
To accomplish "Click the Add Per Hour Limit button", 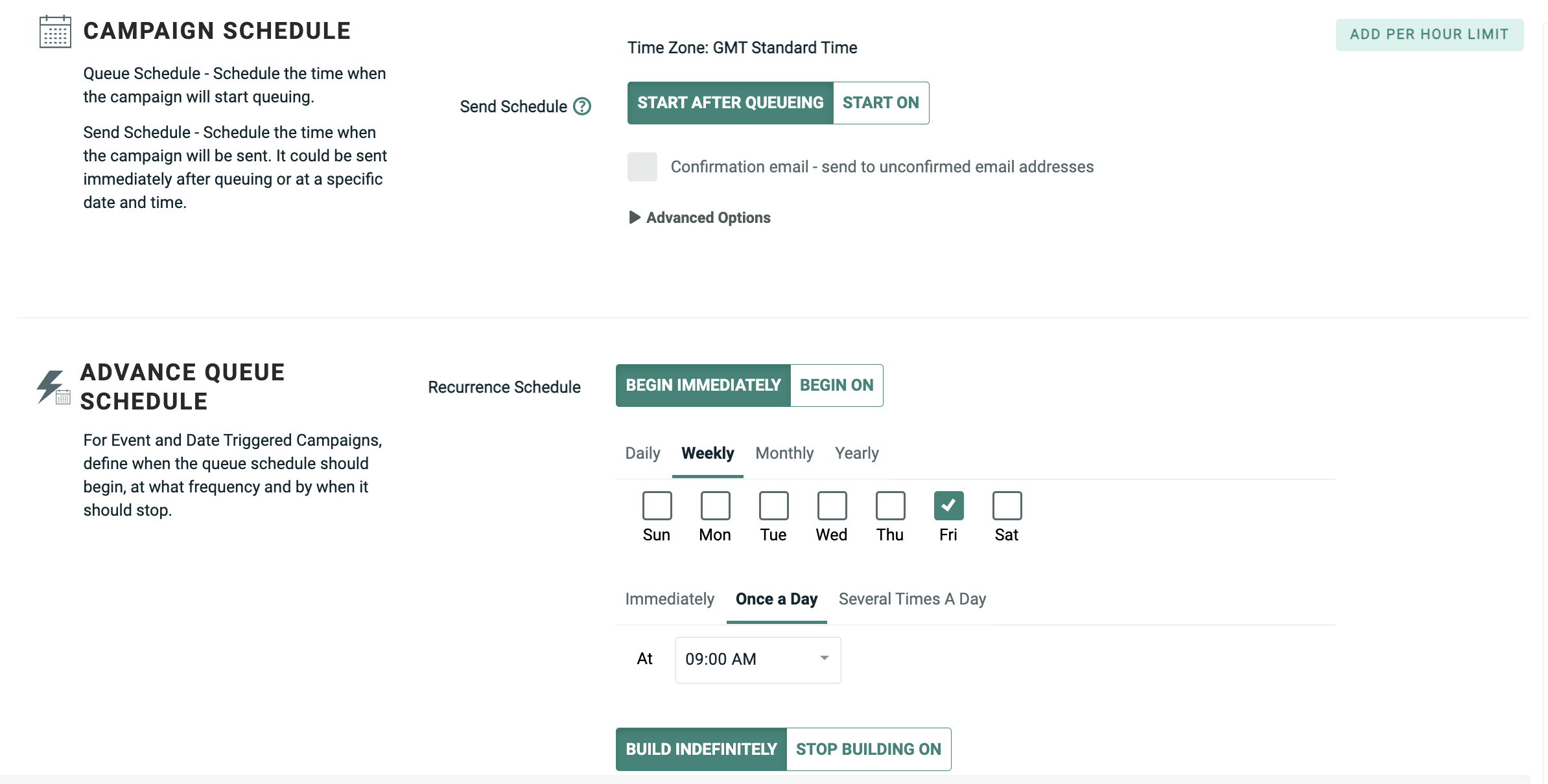I will (1429, 34).
